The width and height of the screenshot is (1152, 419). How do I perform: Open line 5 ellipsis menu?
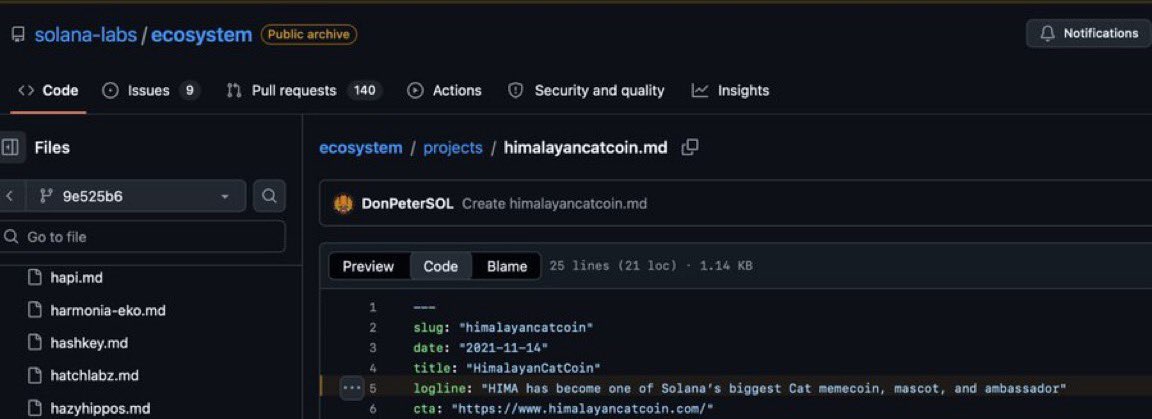pos(352,387)
